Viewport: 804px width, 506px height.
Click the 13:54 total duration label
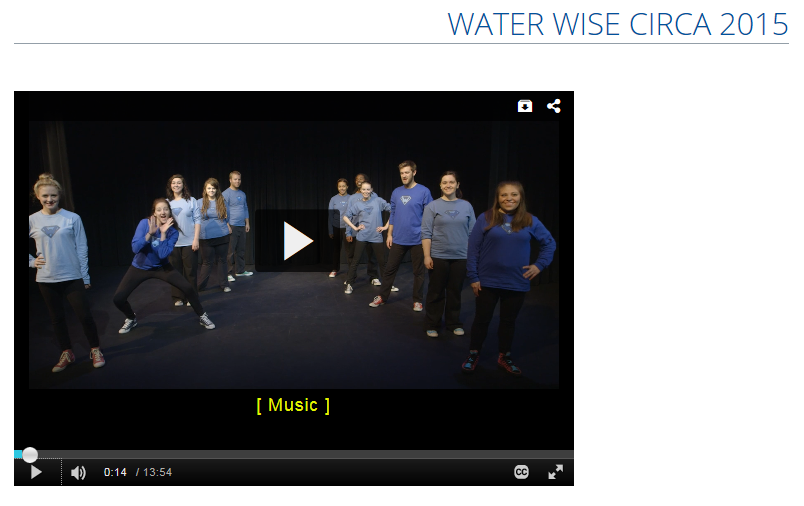tap(157, 472)
